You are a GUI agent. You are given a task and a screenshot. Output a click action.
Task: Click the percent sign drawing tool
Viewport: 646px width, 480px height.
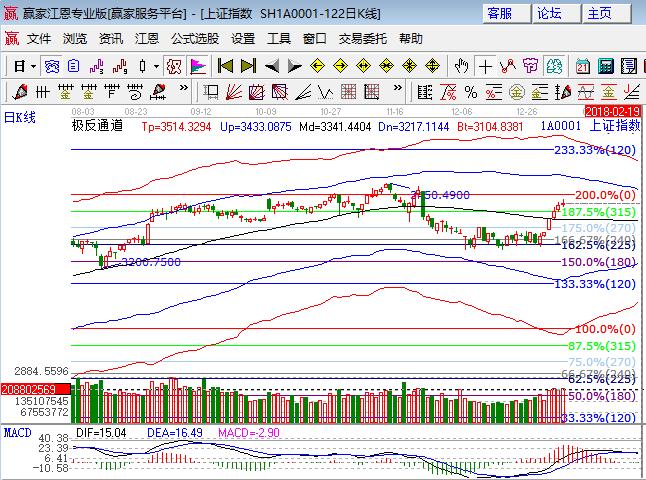pos(470,92)
